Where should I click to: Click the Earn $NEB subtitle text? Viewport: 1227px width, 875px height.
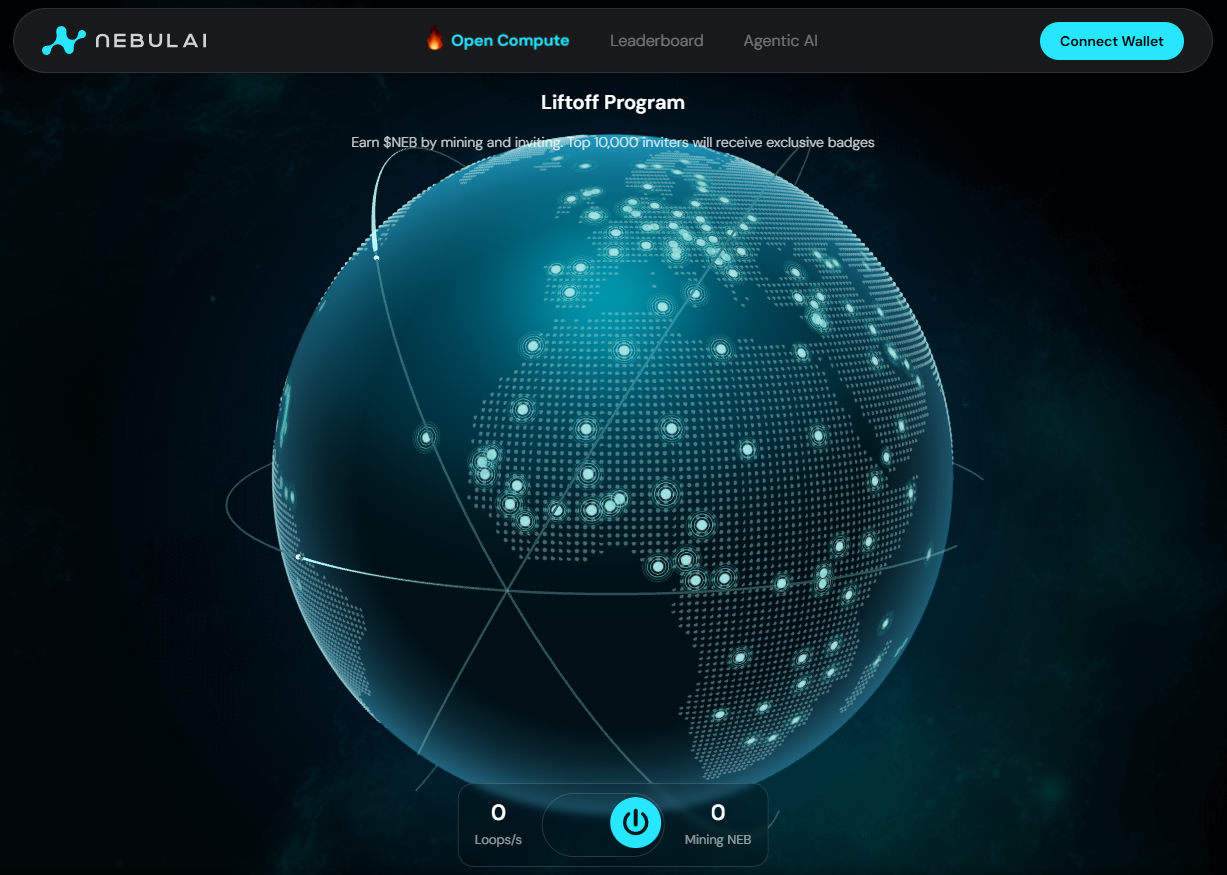pyautogui.click(x=612, y=142)
